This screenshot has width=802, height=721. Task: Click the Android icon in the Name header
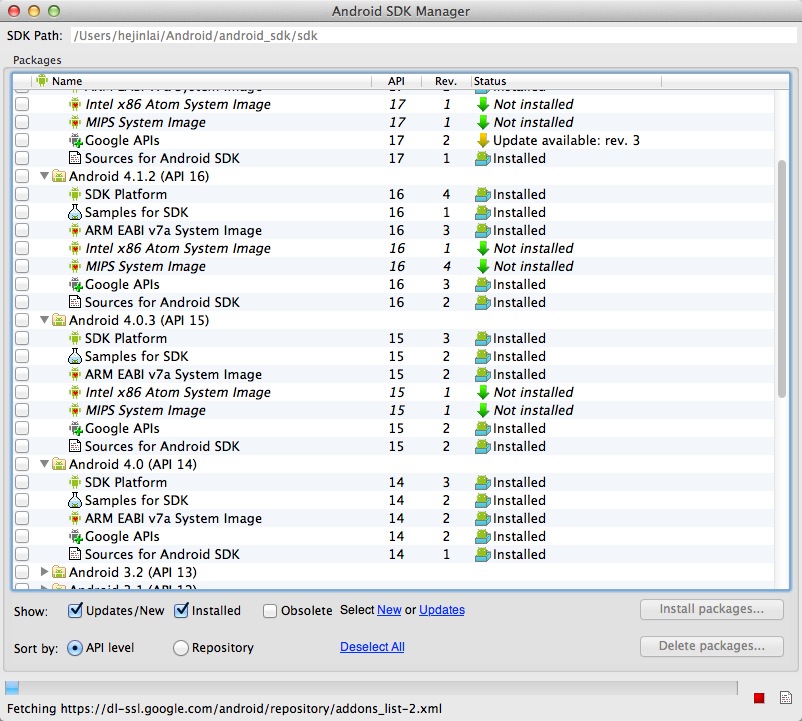(42, 81)
